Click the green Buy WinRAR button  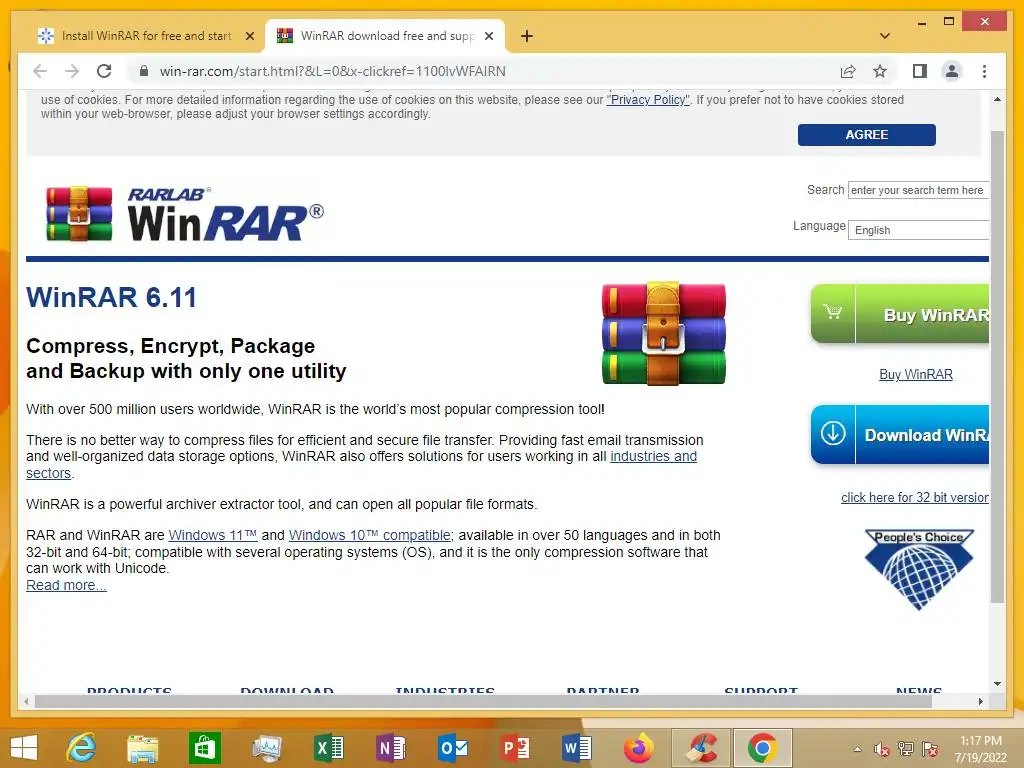tap(900, 314)
